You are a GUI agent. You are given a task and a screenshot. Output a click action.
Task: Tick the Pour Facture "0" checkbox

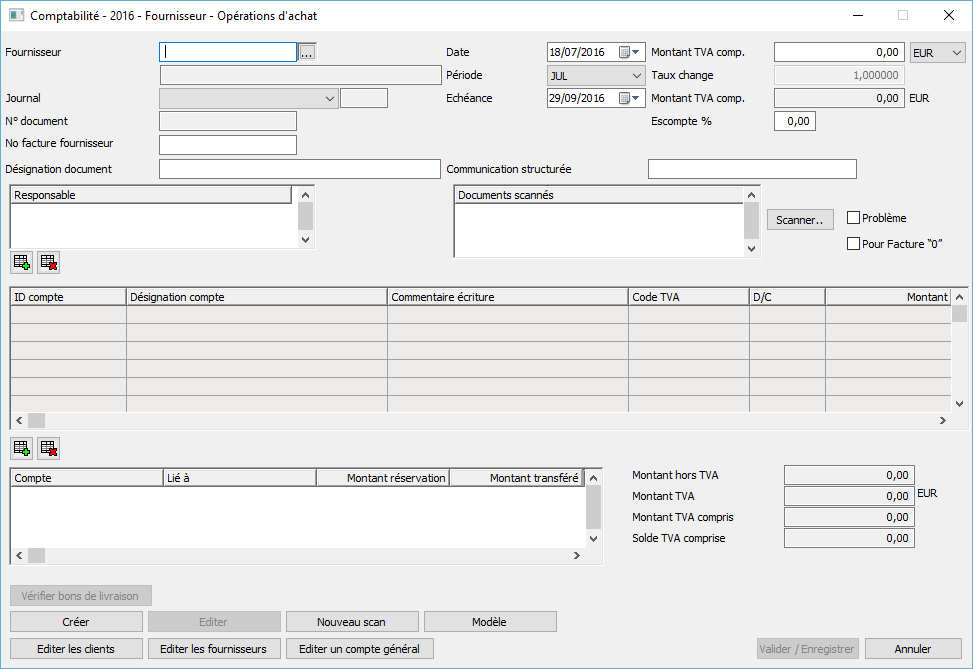click(x=853, y=243)
